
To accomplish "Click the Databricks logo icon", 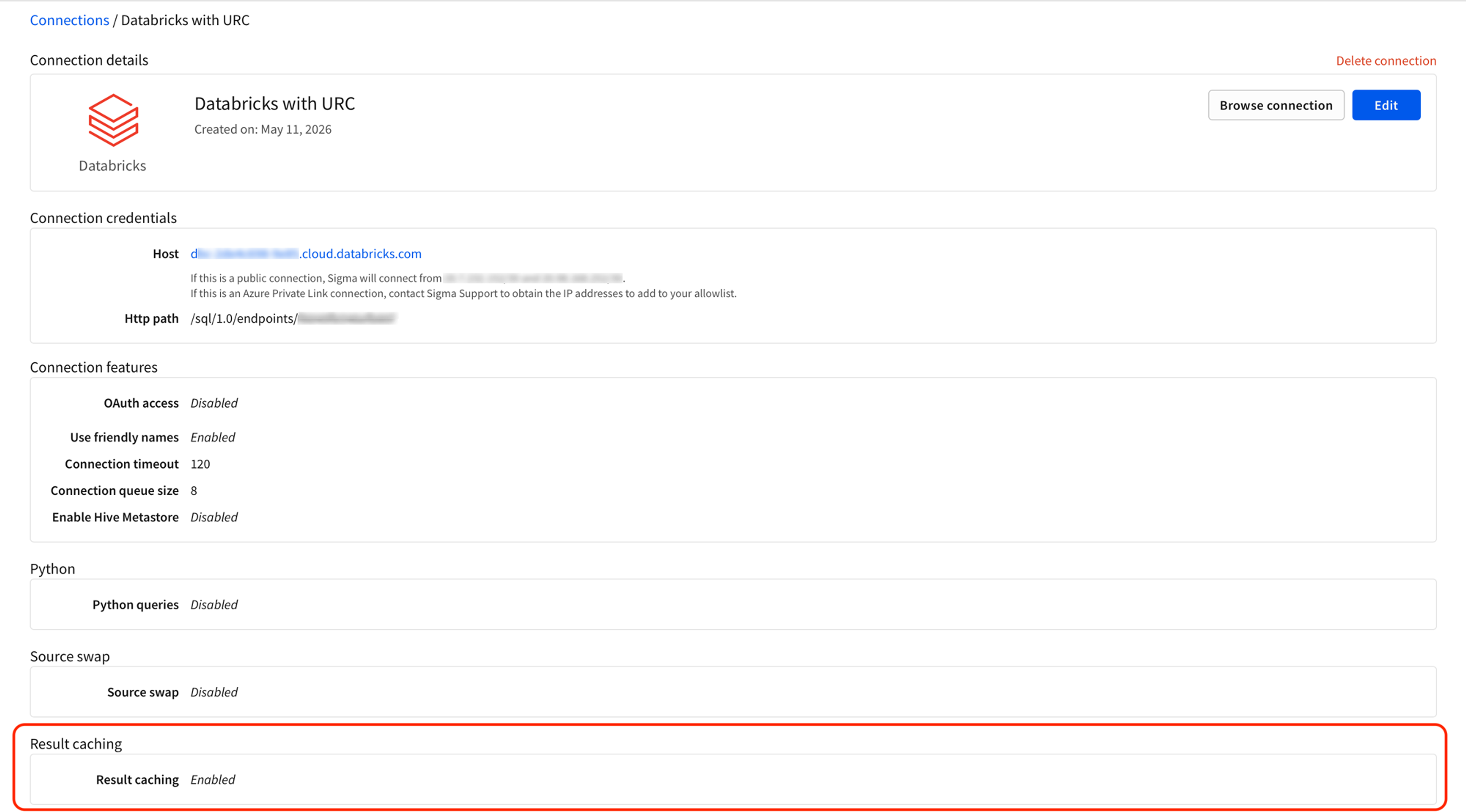I will tap(113, 120).
